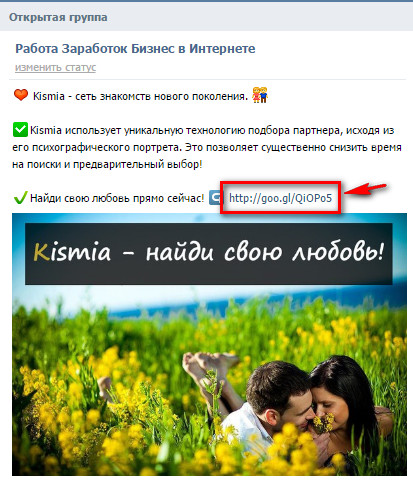
Task: Click the 'изменить статус' link
Action: 55,67
